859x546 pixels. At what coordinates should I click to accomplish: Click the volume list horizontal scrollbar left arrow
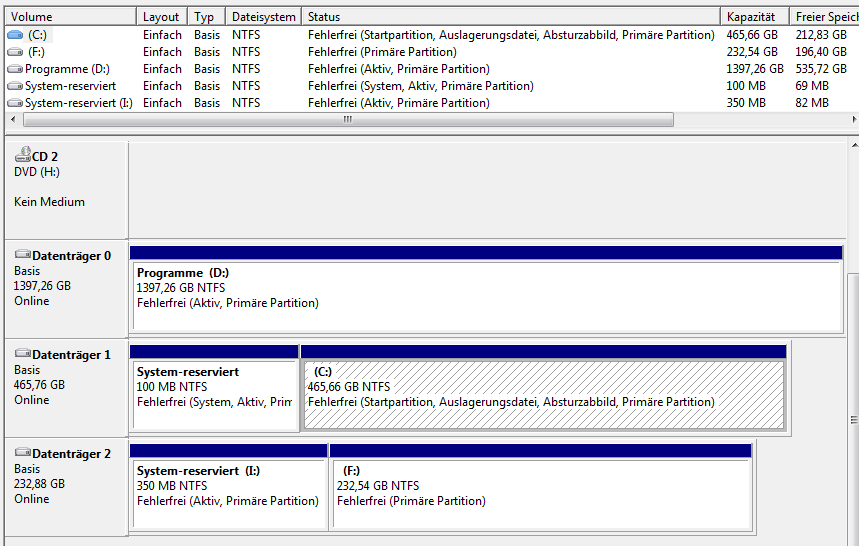[14, 119]
